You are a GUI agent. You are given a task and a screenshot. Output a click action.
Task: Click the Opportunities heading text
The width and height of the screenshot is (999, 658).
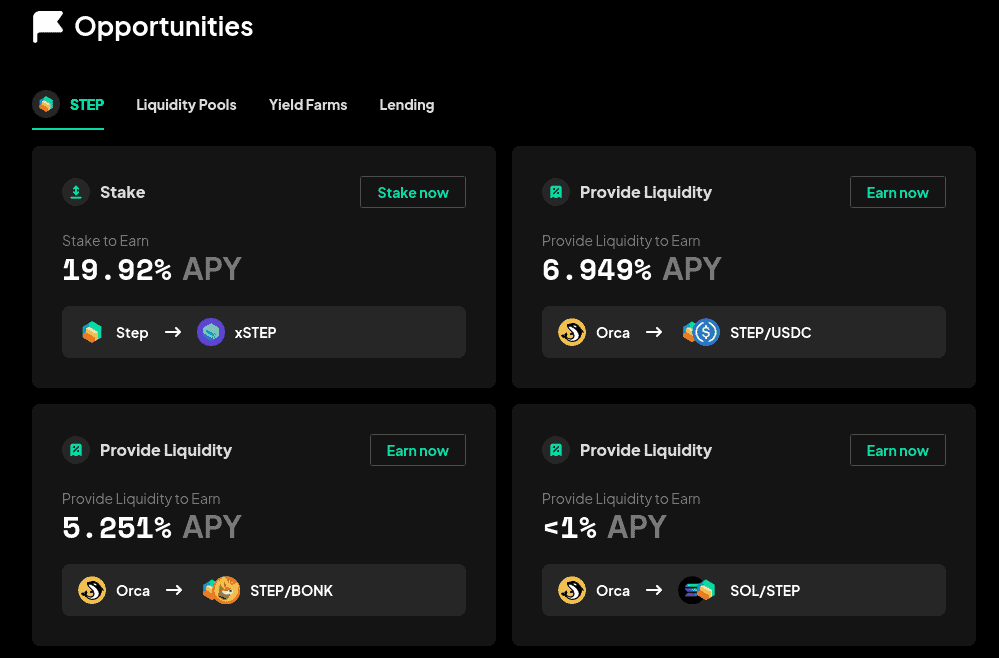coord(164,27)
